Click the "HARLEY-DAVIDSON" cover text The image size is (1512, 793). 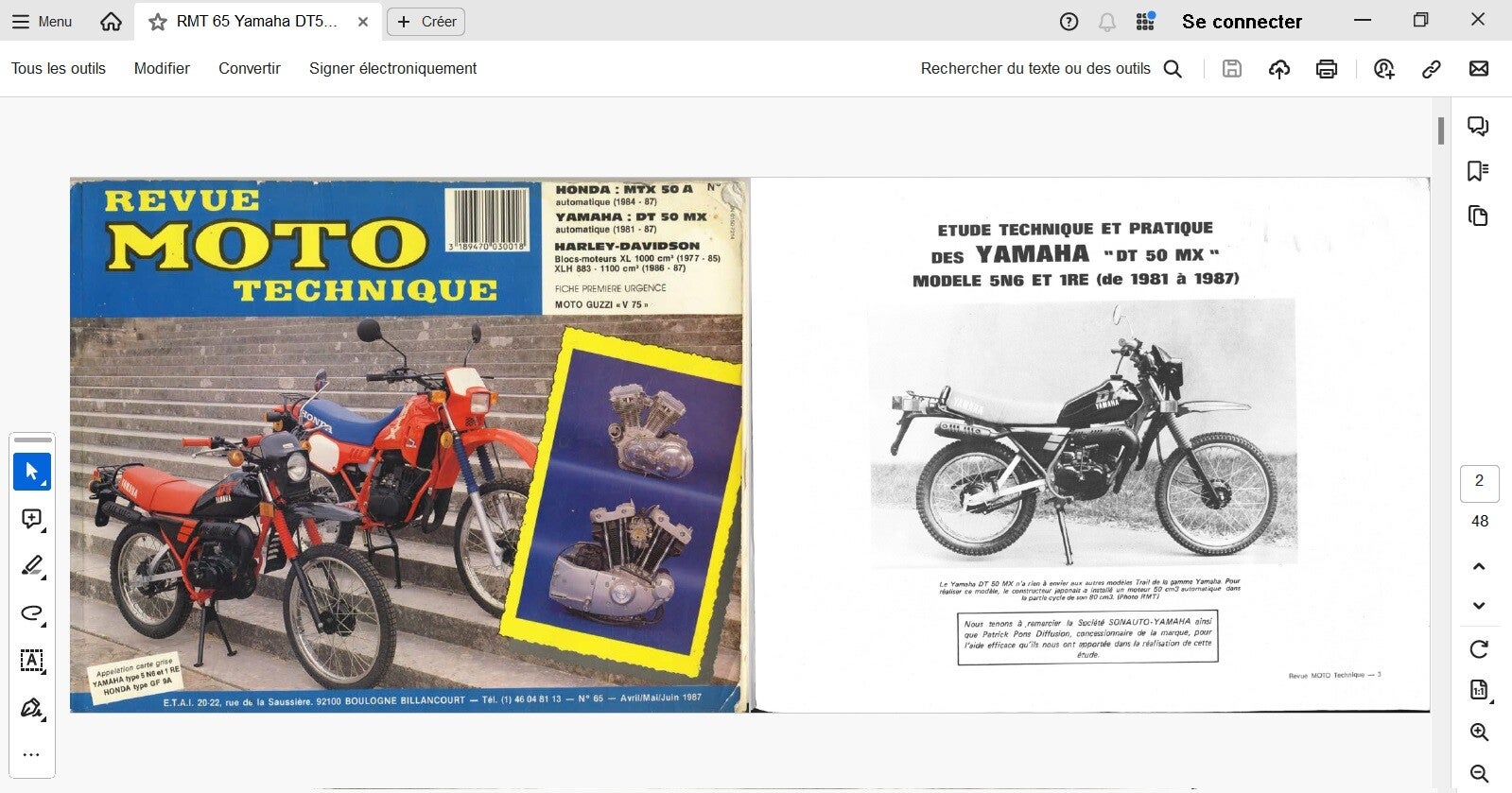[x=627, y=246]
